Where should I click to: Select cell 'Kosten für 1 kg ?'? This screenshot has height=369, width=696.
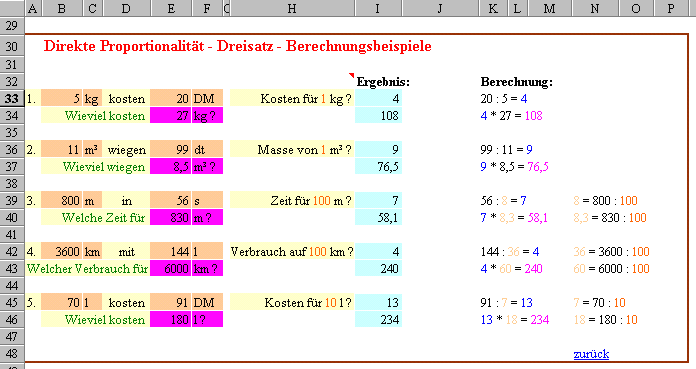coord(292,99)
